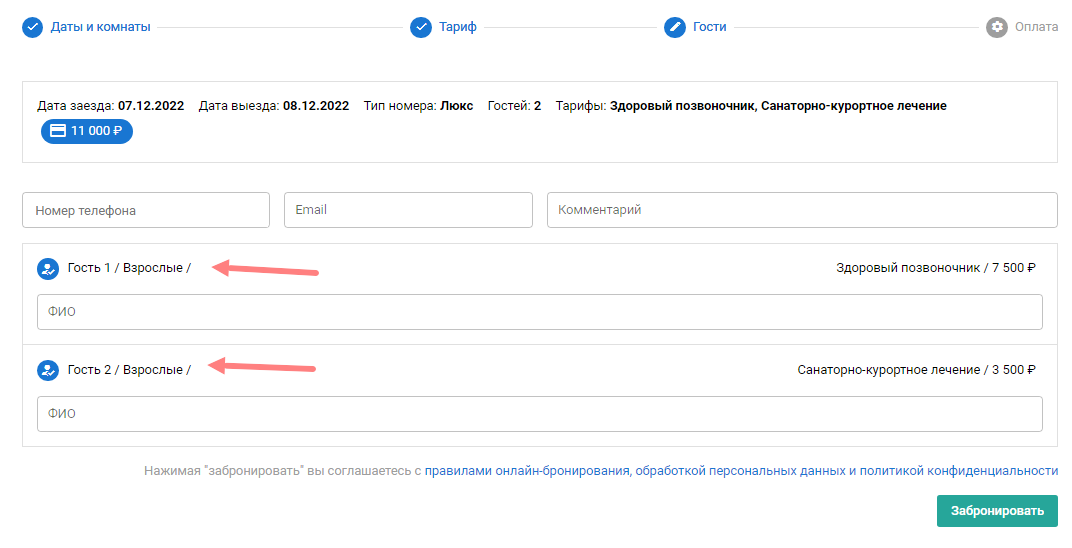Focus the ФИО field for Гость 1
The height and width of the screenshot is (548, 1072).
540,312
